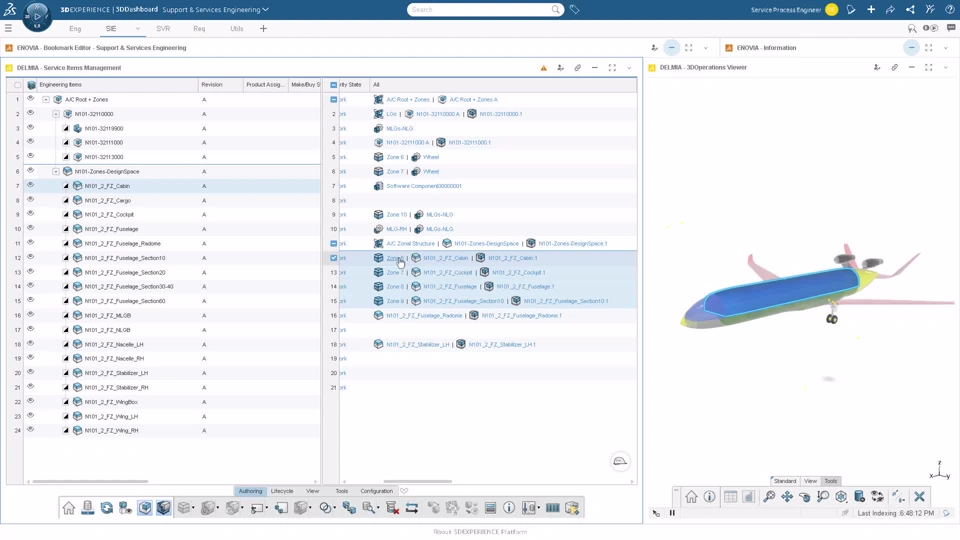Click the Add plus icon in top bar
This screenshot has width=960, height=540.
click(871, 9)
